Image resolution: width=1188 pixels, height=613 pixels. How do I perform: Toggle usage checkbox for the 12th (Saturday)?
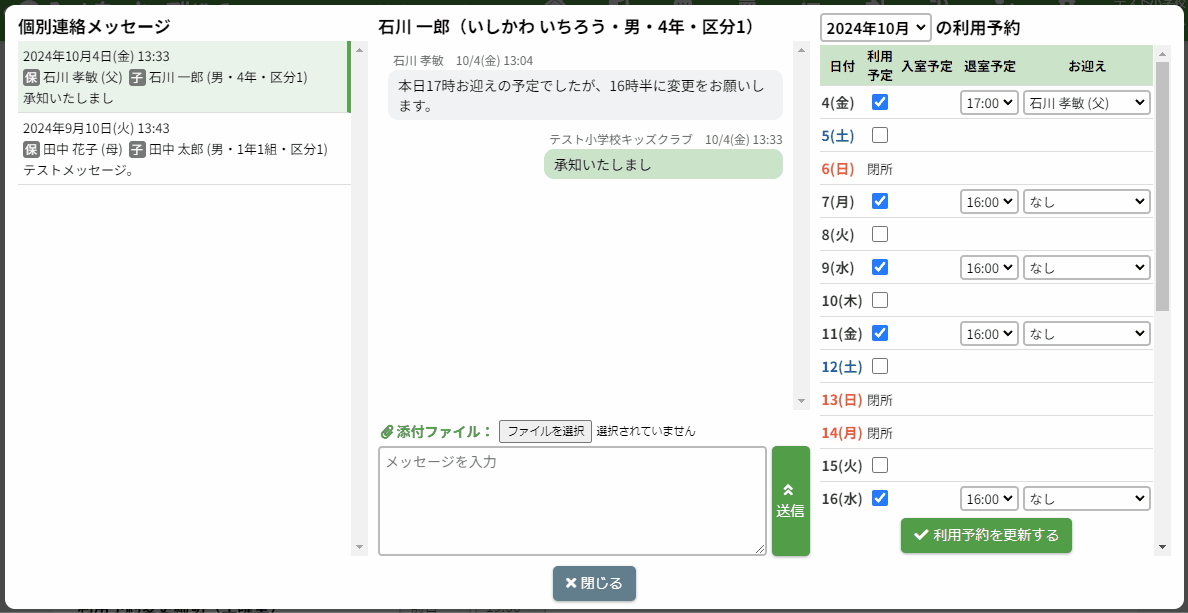[x=880, y=366]
